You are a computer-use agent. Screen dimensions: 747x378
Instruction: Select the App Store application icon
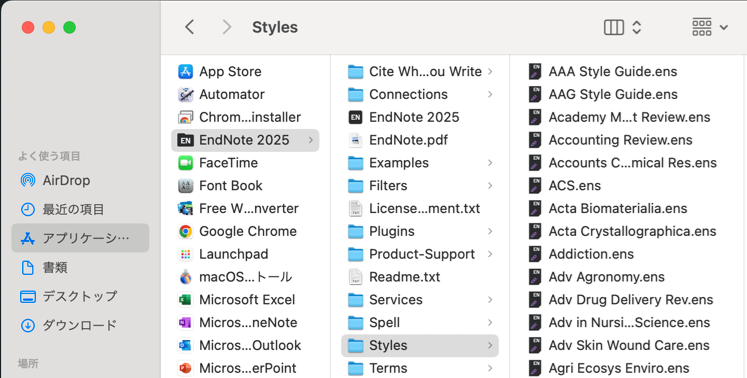coord(185,72)
